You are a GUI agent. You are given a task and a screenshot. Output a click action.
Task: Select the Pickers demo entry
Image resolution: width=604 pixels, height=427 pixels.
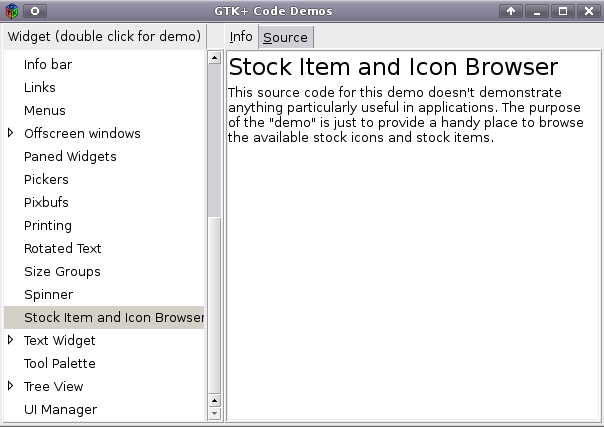coord(46,179)
